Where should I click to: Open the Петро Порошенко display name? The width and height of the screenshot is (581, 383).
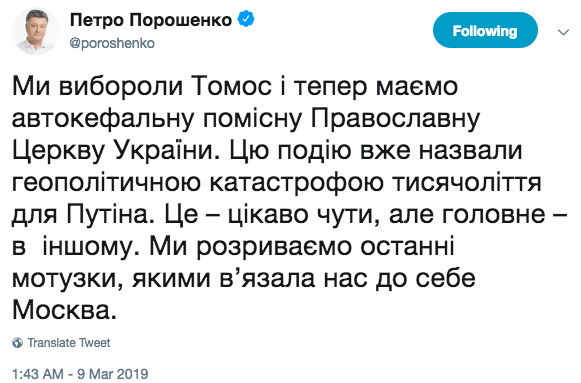pyautogui.click(x=151, y=20)
